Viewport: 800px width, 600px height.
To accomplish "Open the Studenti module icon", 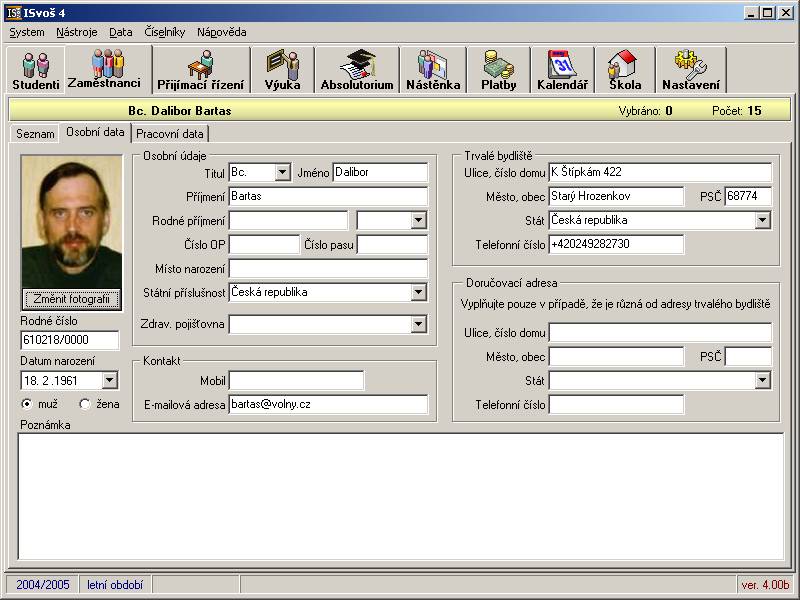I will click(x=36, y=70).
